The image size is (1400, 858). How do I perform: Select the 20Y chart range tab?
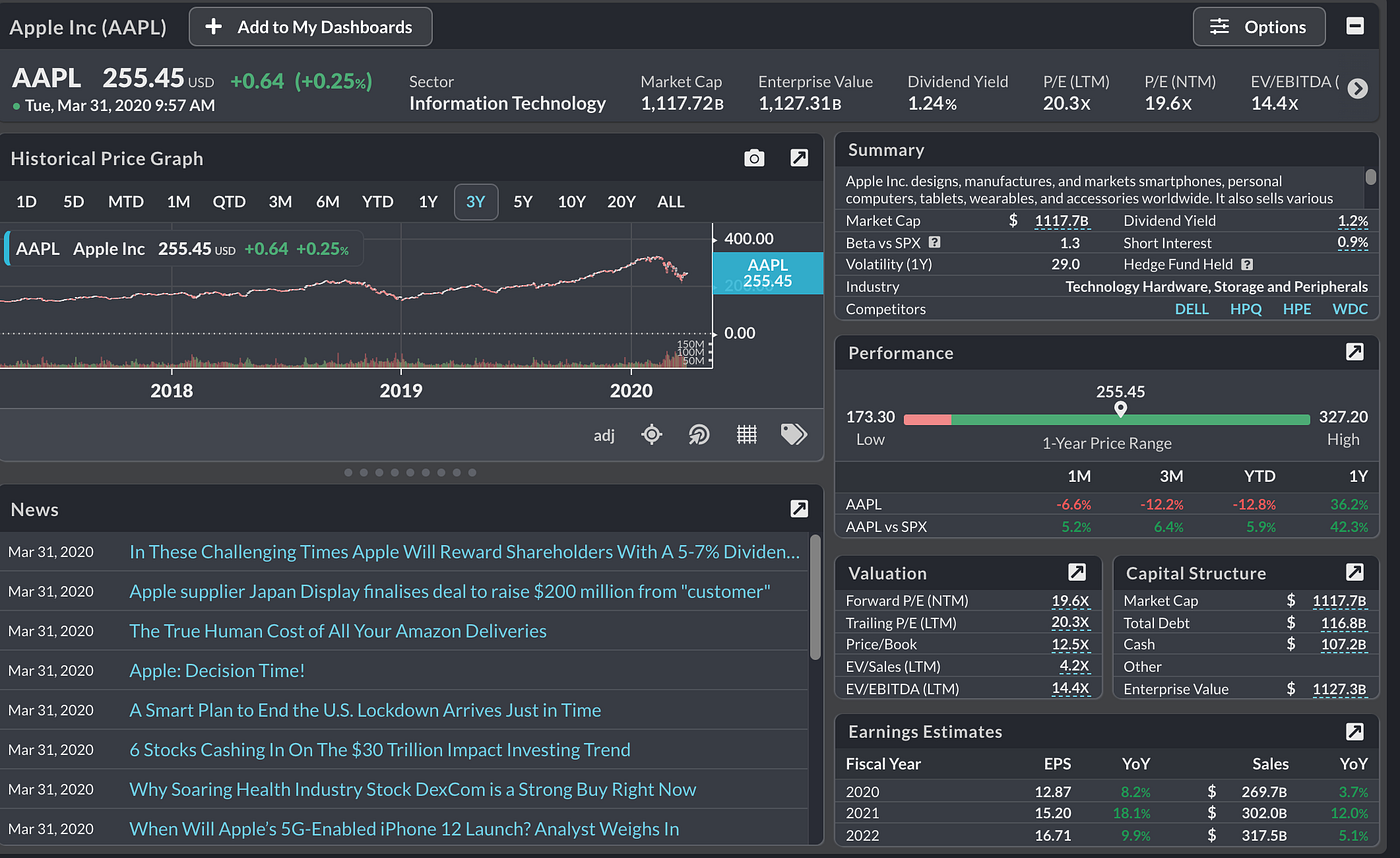(621, 202)
